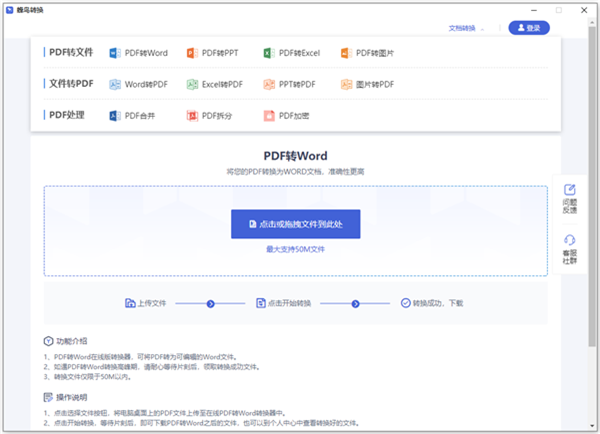Open the 问题反馈 feedback icon

pyautogui.click(x=569, y=199)
